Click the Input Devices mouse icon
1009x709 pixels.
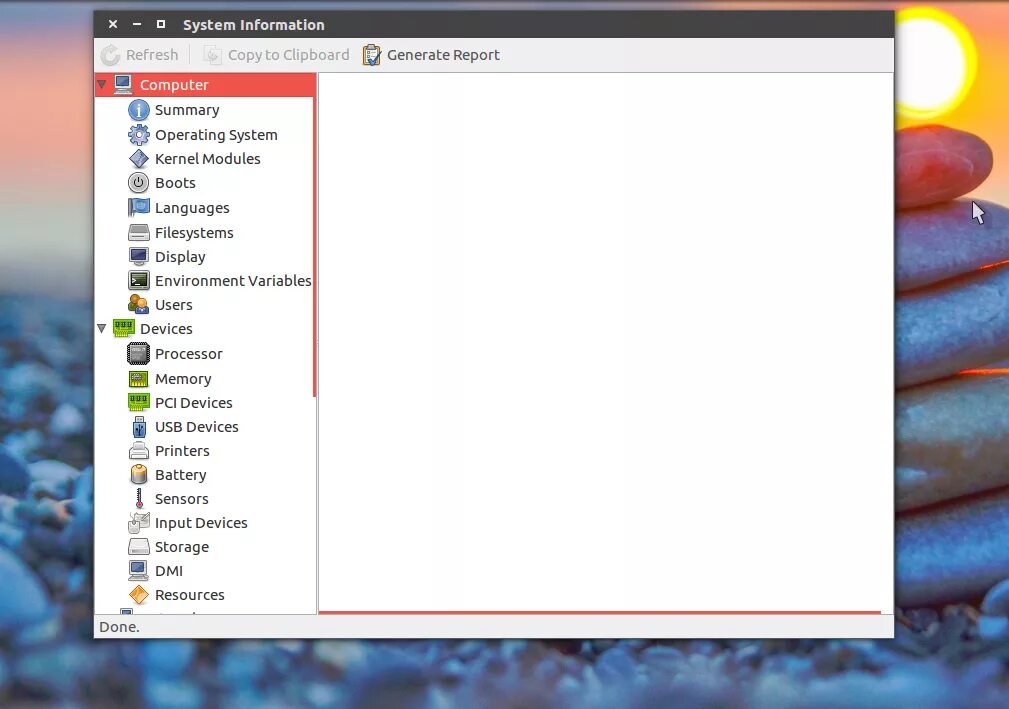(x=138, y=522)
